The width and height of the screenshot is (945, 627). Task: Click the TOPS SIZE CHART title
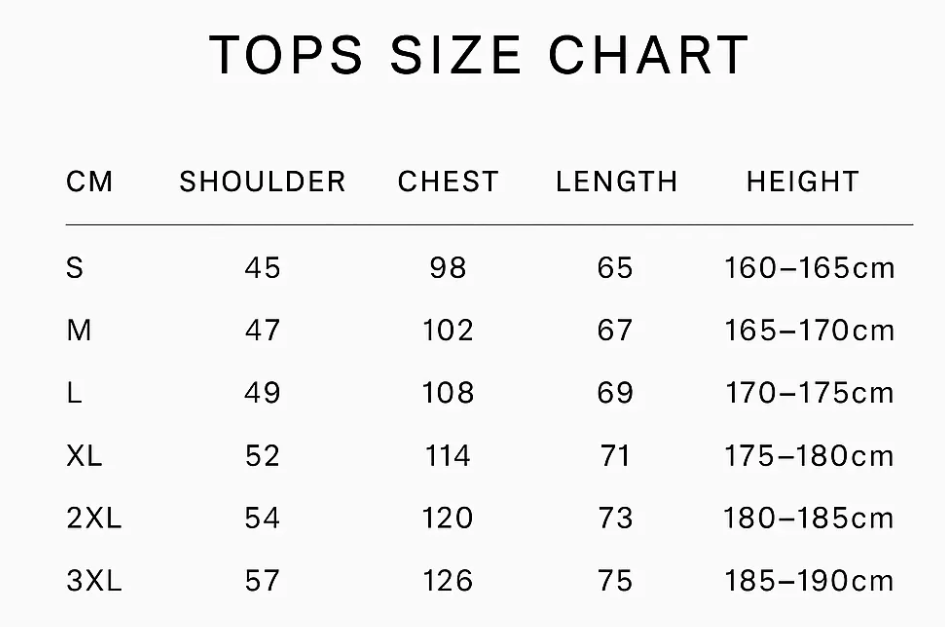(x=479, y=55)
